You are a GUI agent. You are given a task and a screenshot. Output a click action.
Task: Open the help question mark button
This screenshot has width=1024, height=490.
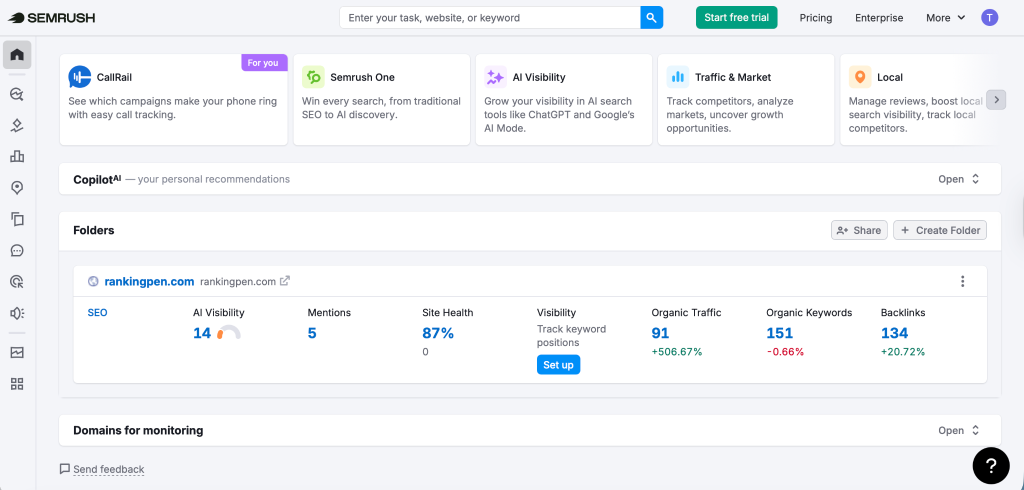pyautogui.click(x=990, y=465)
